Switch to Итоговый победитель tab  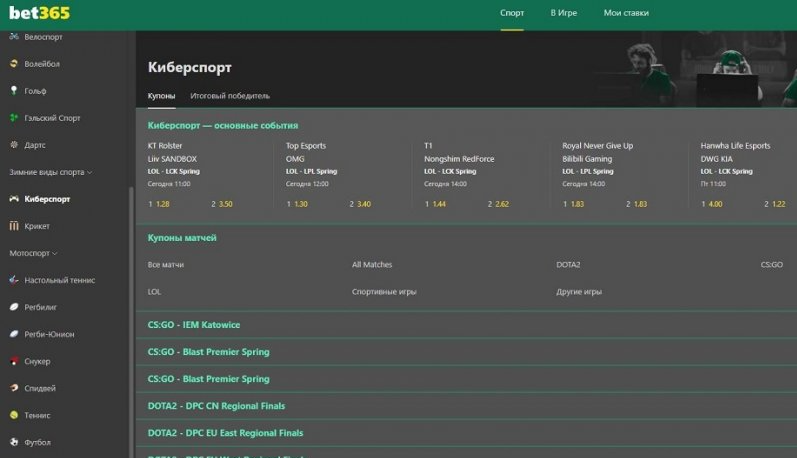230,96
